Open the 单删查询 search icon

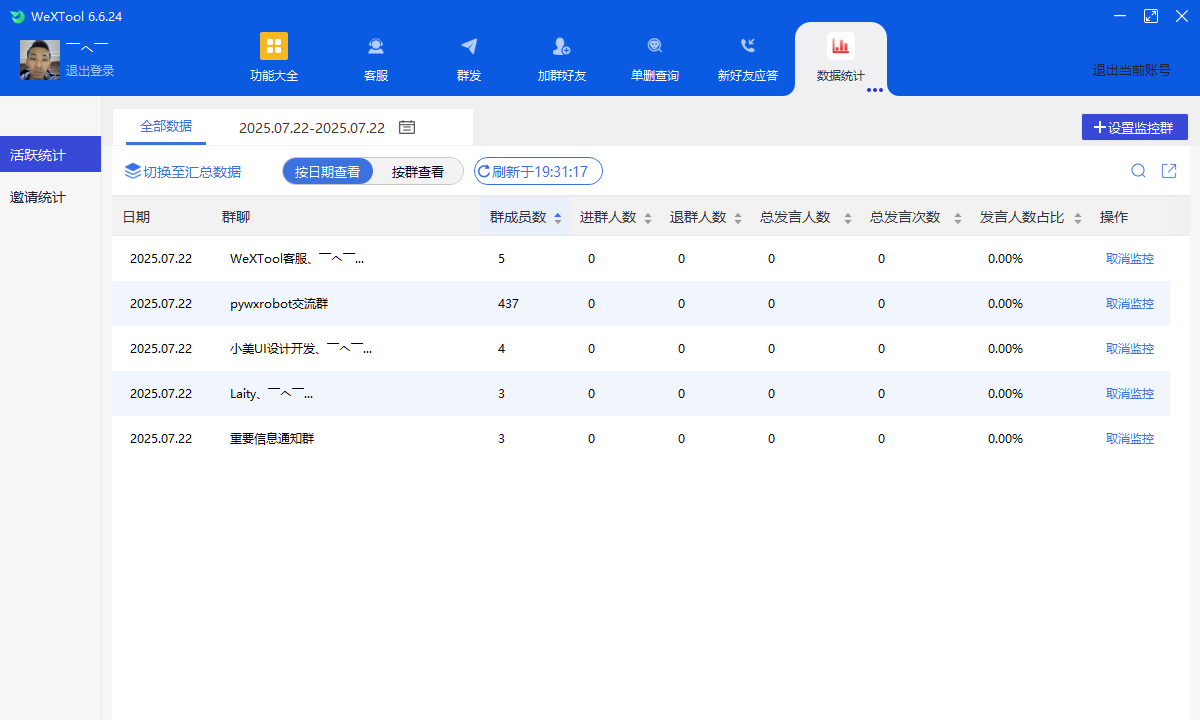[655, 46]
